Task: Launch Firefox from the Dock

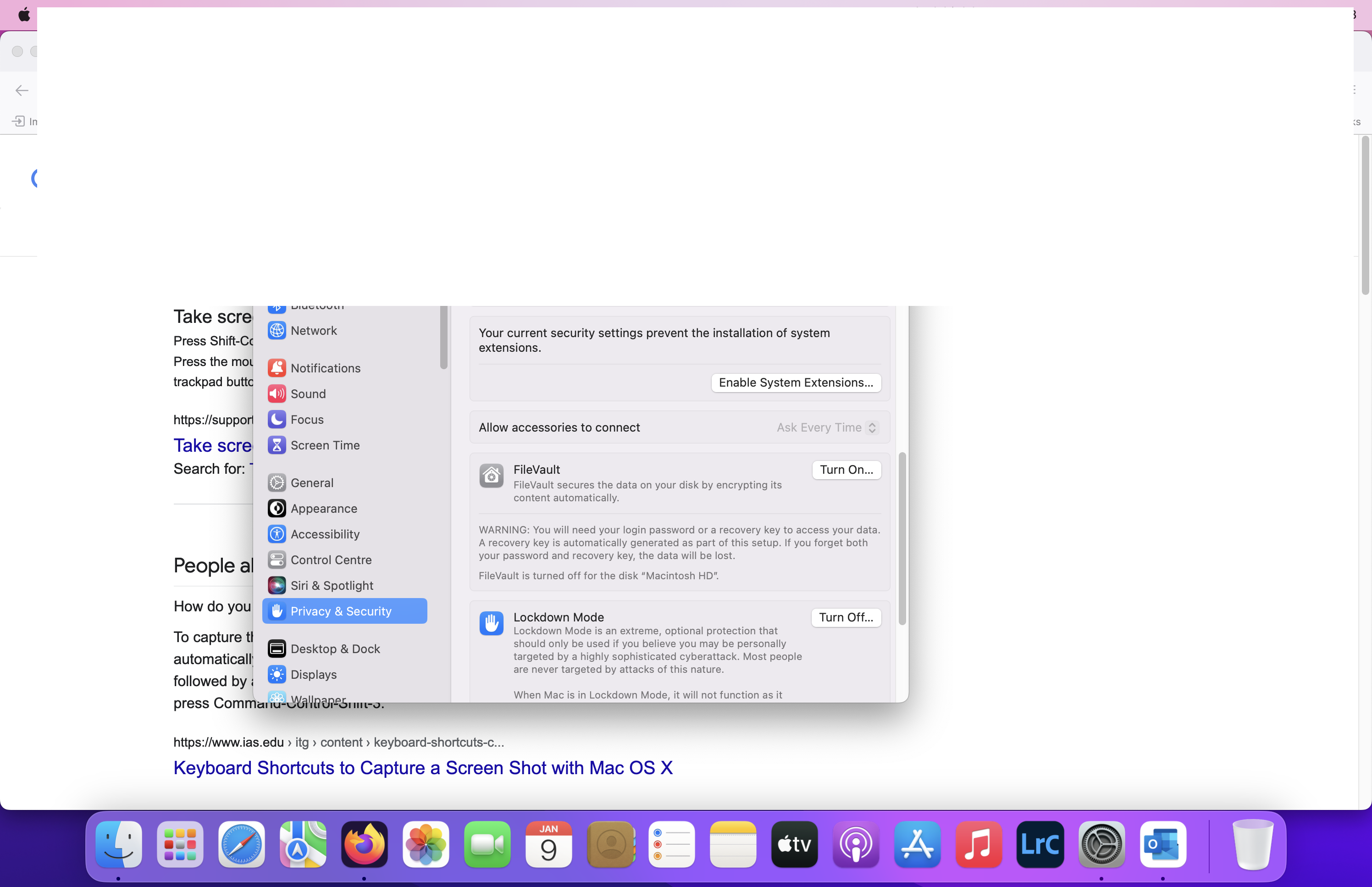Action: (x=364, y=844)
